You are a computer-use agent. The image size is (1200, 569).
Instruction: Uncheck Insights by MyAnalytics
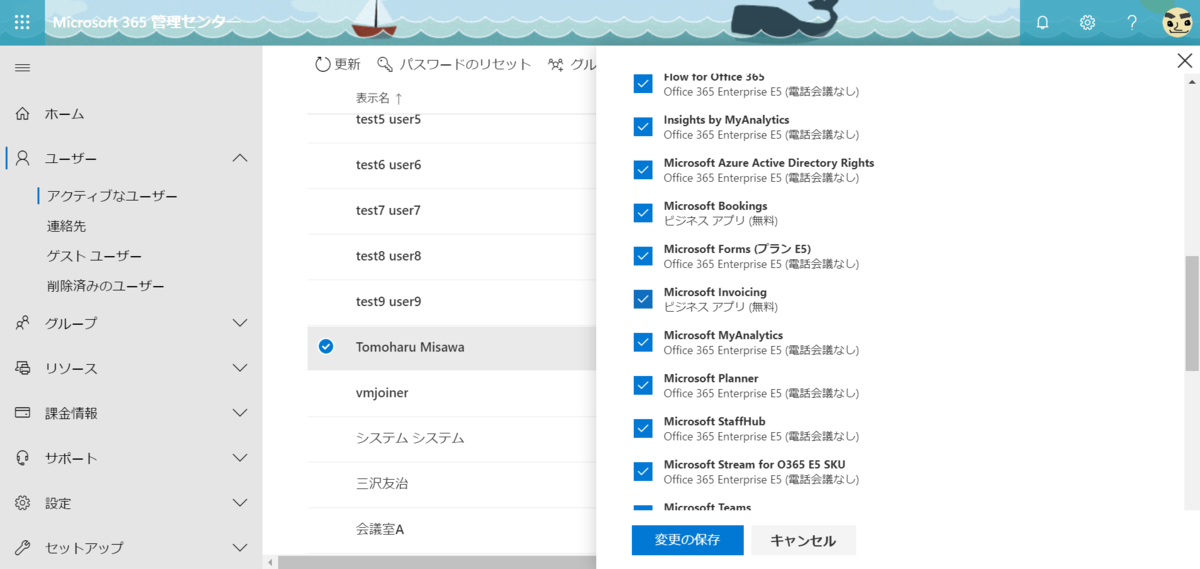(643, 127)
